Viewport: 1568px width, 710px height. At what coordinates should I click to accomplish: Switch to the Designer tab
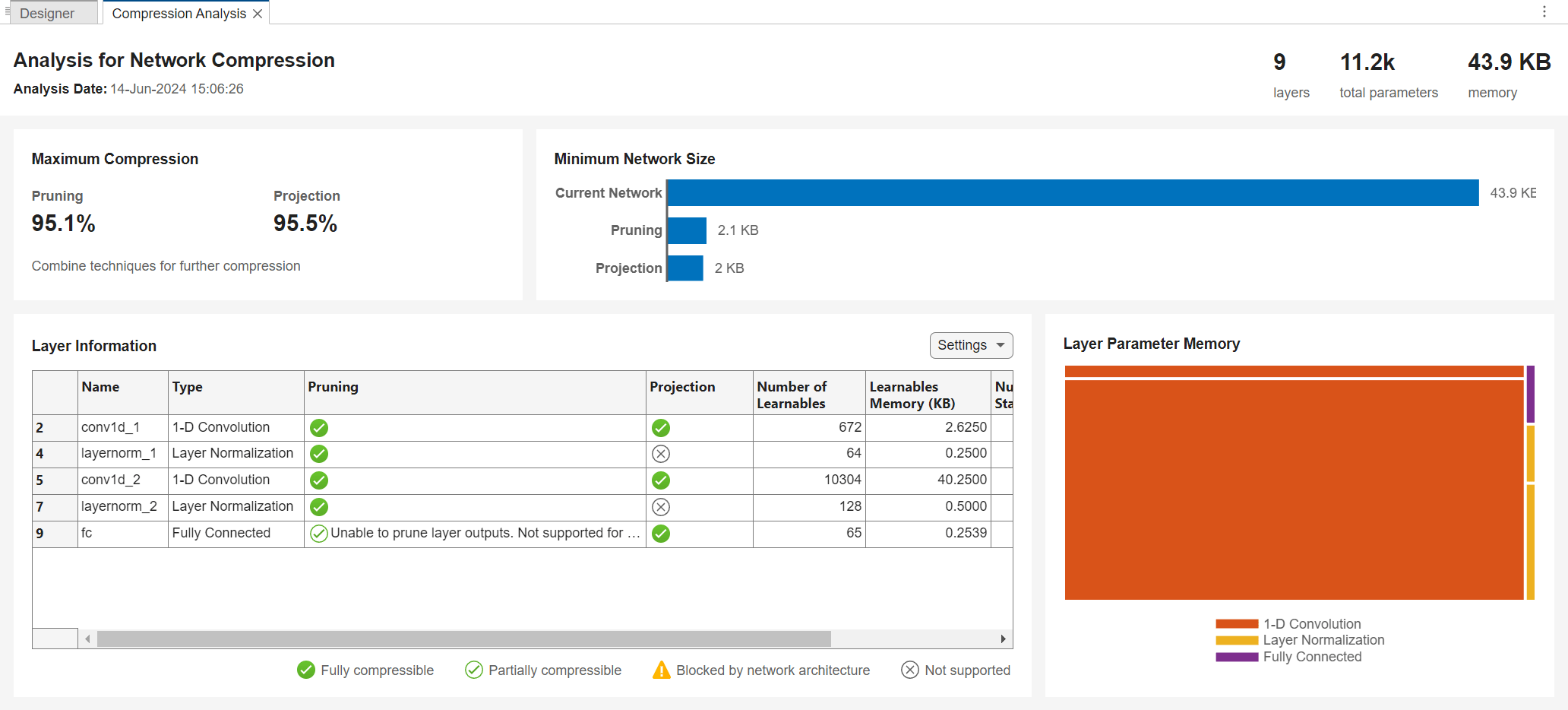coord(47,14)
